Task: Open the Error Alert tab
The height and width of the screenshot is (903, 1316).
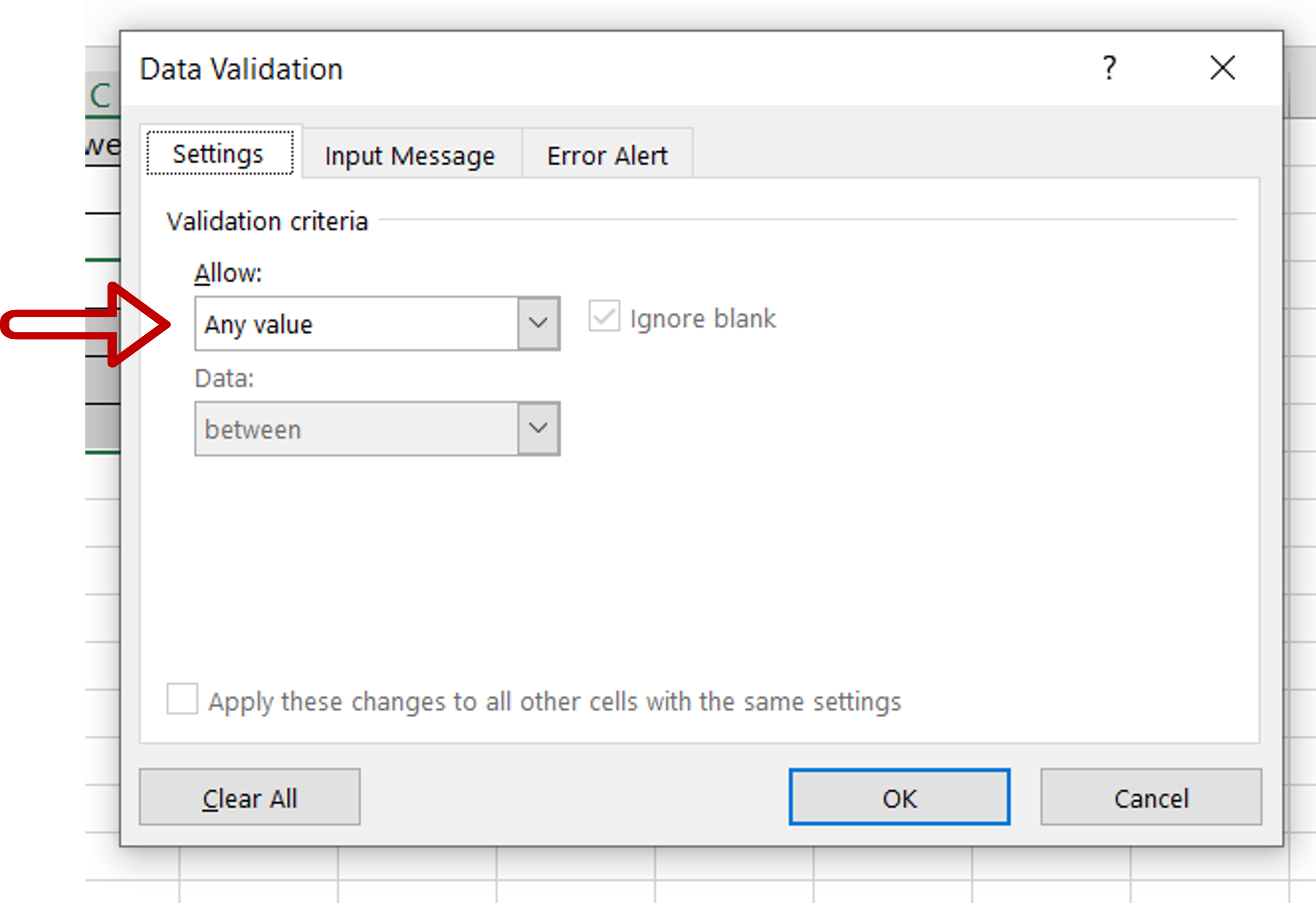Action: coord(607,156)
